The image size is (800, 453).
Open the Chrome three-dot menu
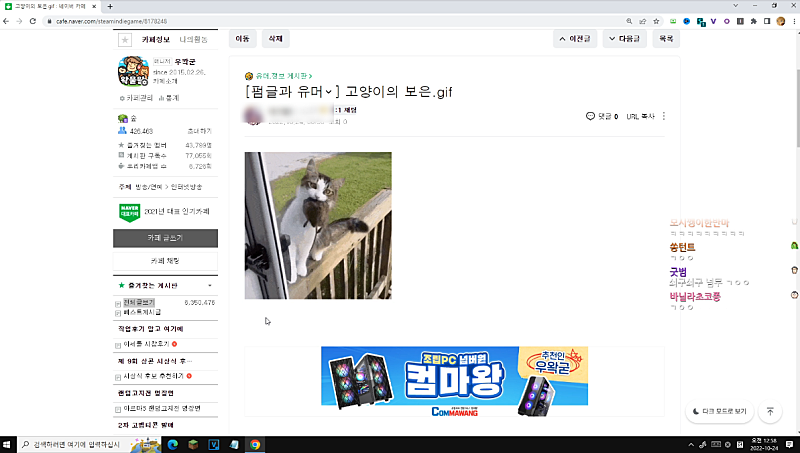click(x=794, y=21)
